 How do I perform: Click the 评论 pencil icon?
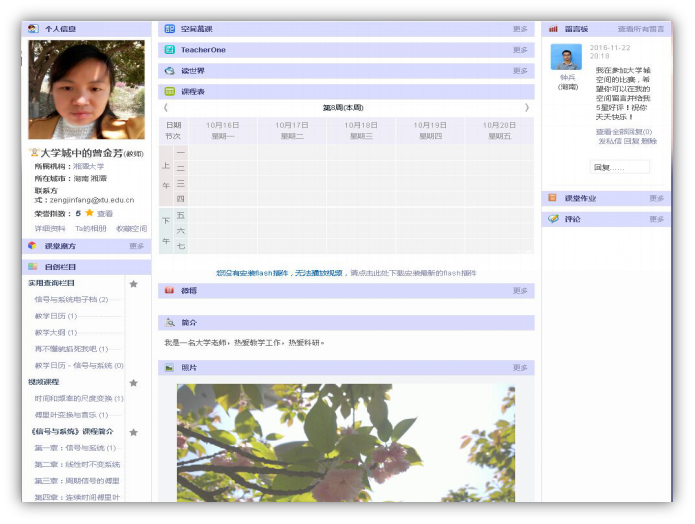click(x=553, y=219)
